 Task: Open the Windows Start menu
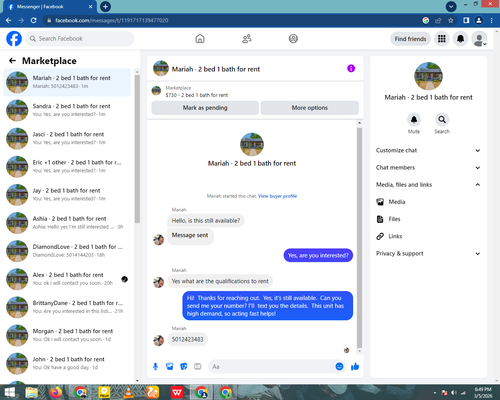(9, 393)
